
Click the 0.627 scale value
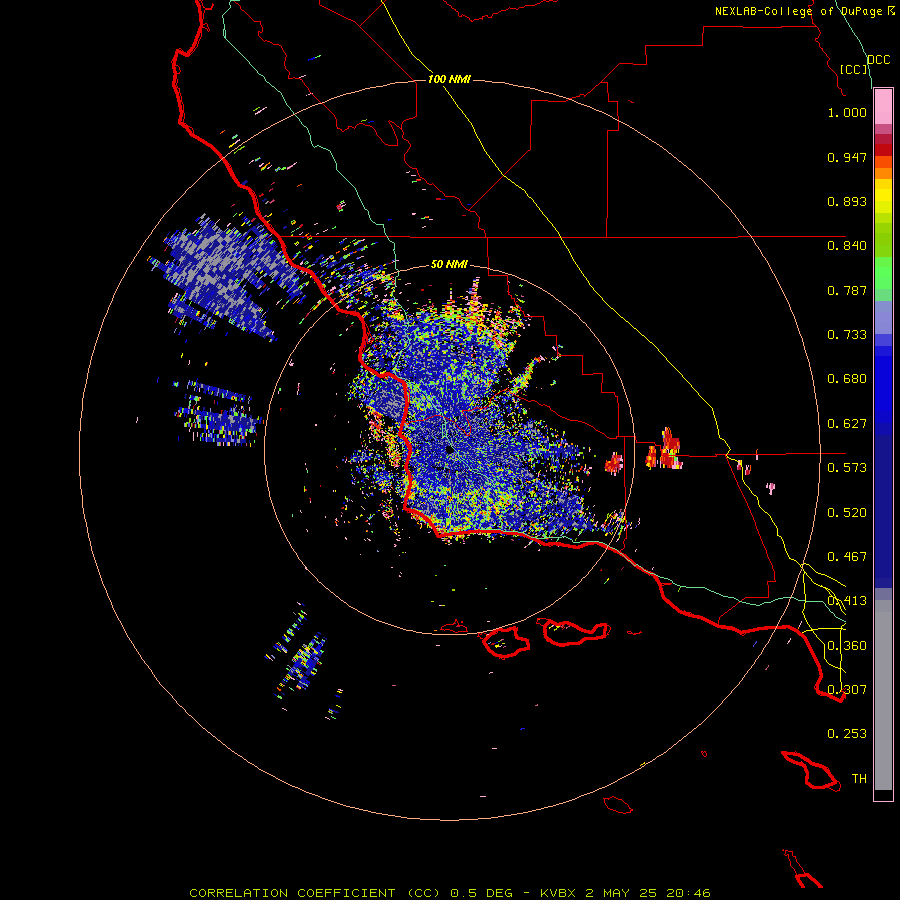point(847,424)
